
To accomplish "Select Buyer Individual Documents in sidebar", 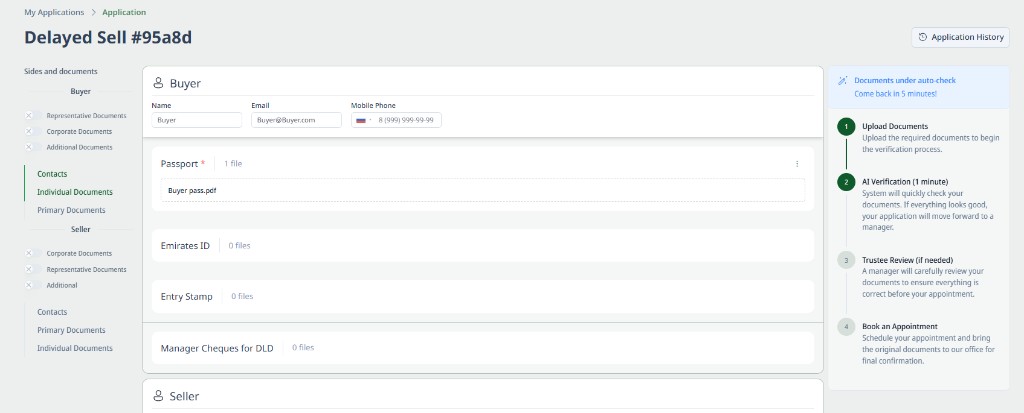I will pyautogui.click(x=75, y=192).
